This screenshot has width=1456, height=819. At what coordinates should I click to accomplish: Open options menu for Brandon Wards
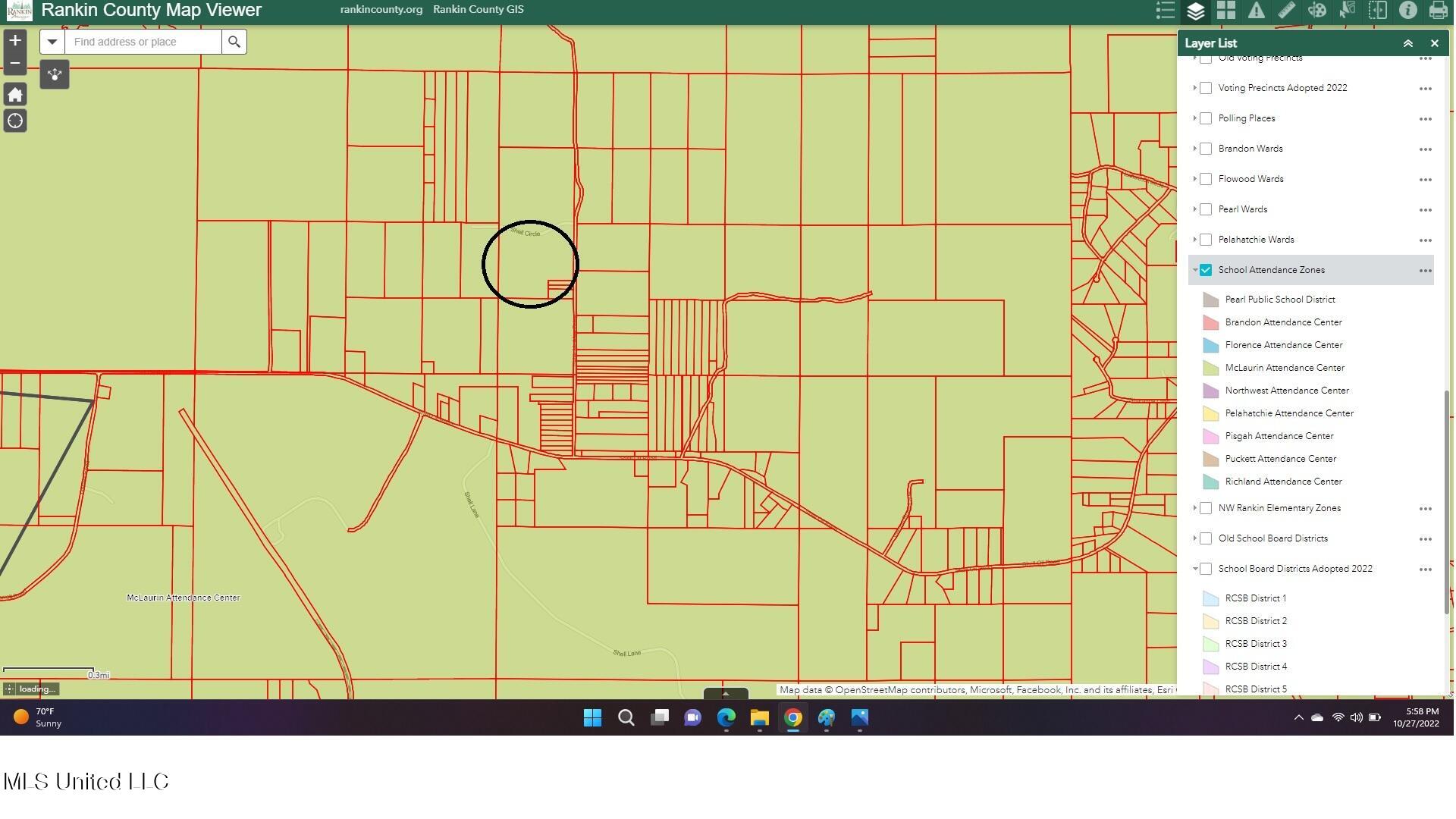pos(1426,149)
